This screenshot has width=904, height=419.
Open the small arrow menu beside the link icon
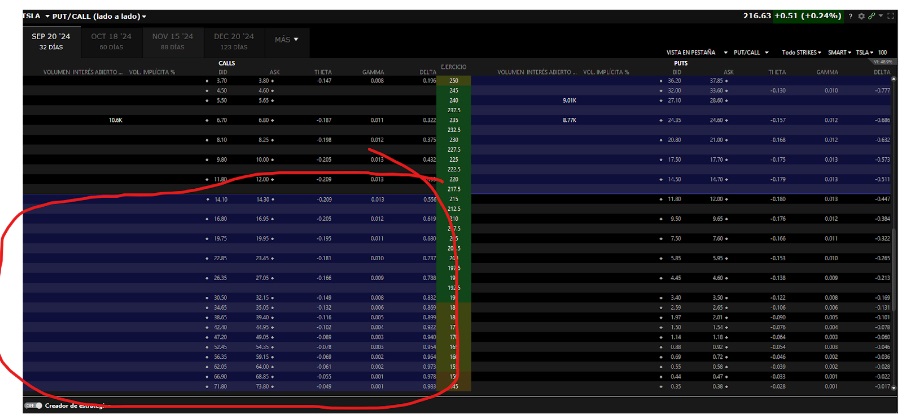pyautogui.click(x=879, y=16)
